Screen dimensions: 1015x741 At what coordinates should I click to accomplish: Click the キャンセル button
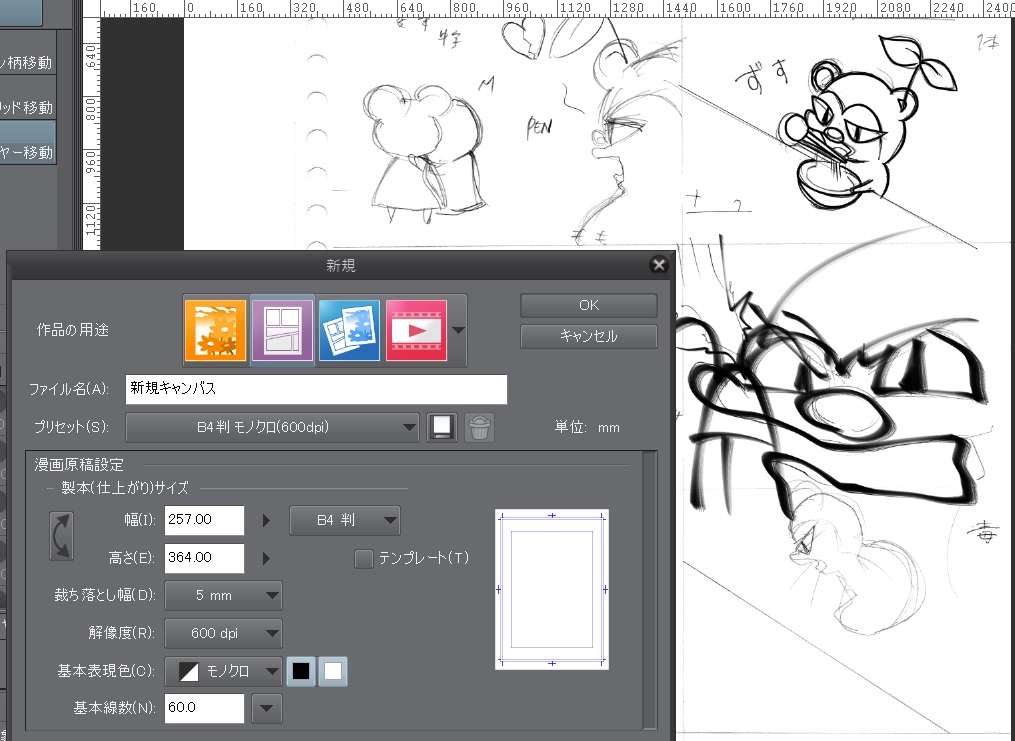click(588, 337)
